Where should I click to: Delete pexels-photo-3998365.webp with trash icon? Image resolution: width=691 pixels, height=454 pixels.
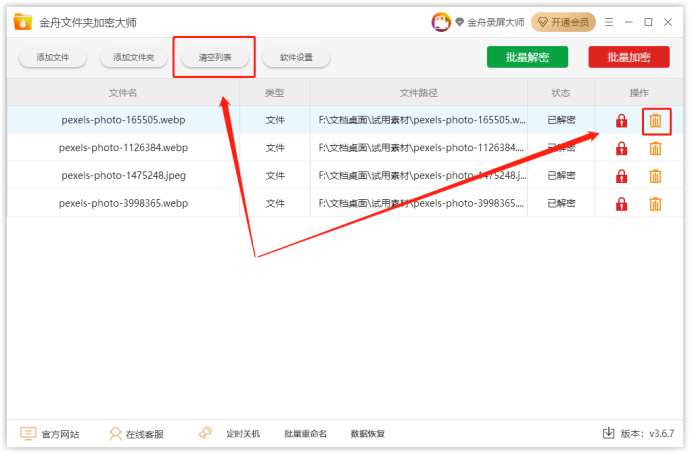click(655, 204)
